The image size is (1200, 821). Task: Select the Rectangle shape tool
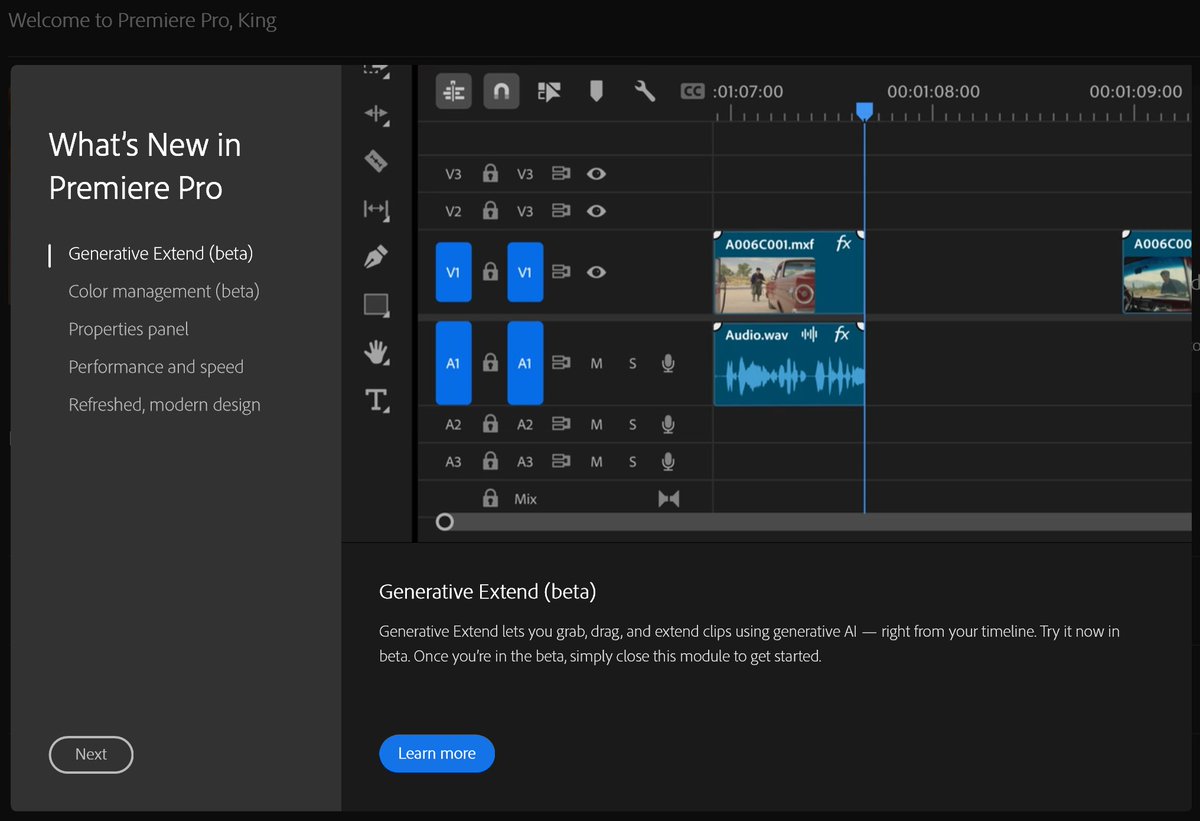tap(376, 305)
